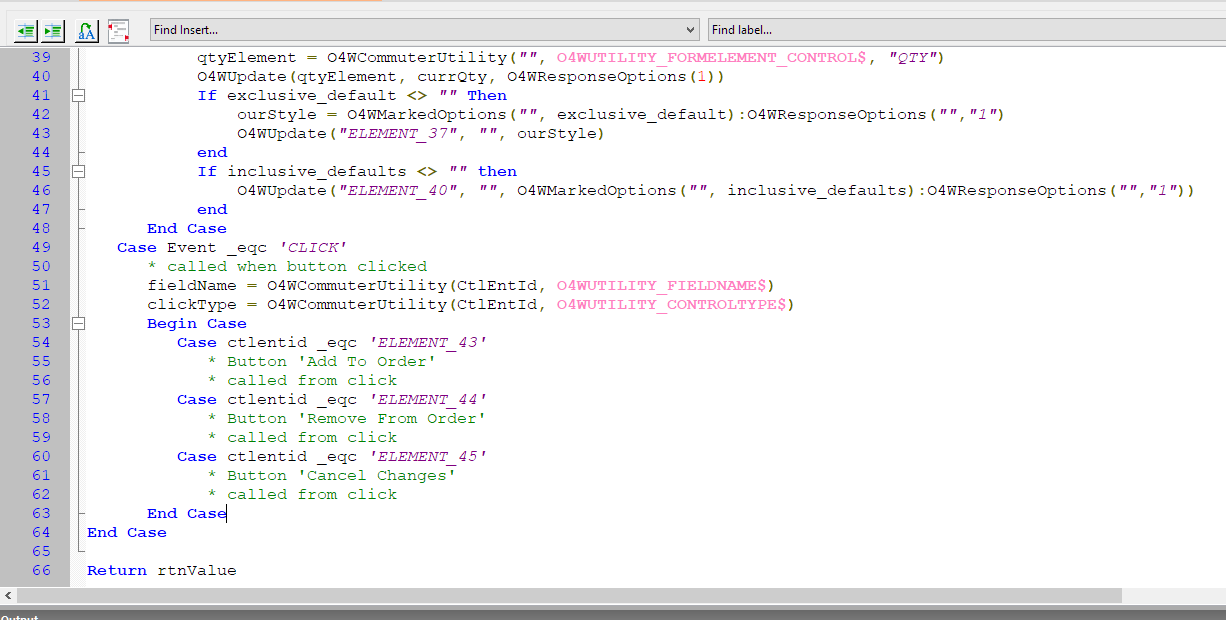Click the Output panel header

point(613,615)
